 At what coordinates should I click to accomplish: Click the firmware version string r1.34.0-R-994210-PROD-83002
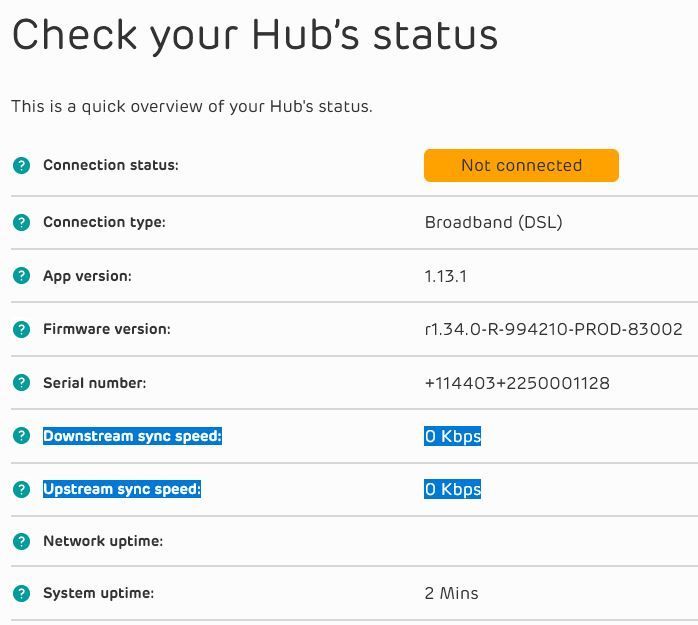tap(554, 329)
